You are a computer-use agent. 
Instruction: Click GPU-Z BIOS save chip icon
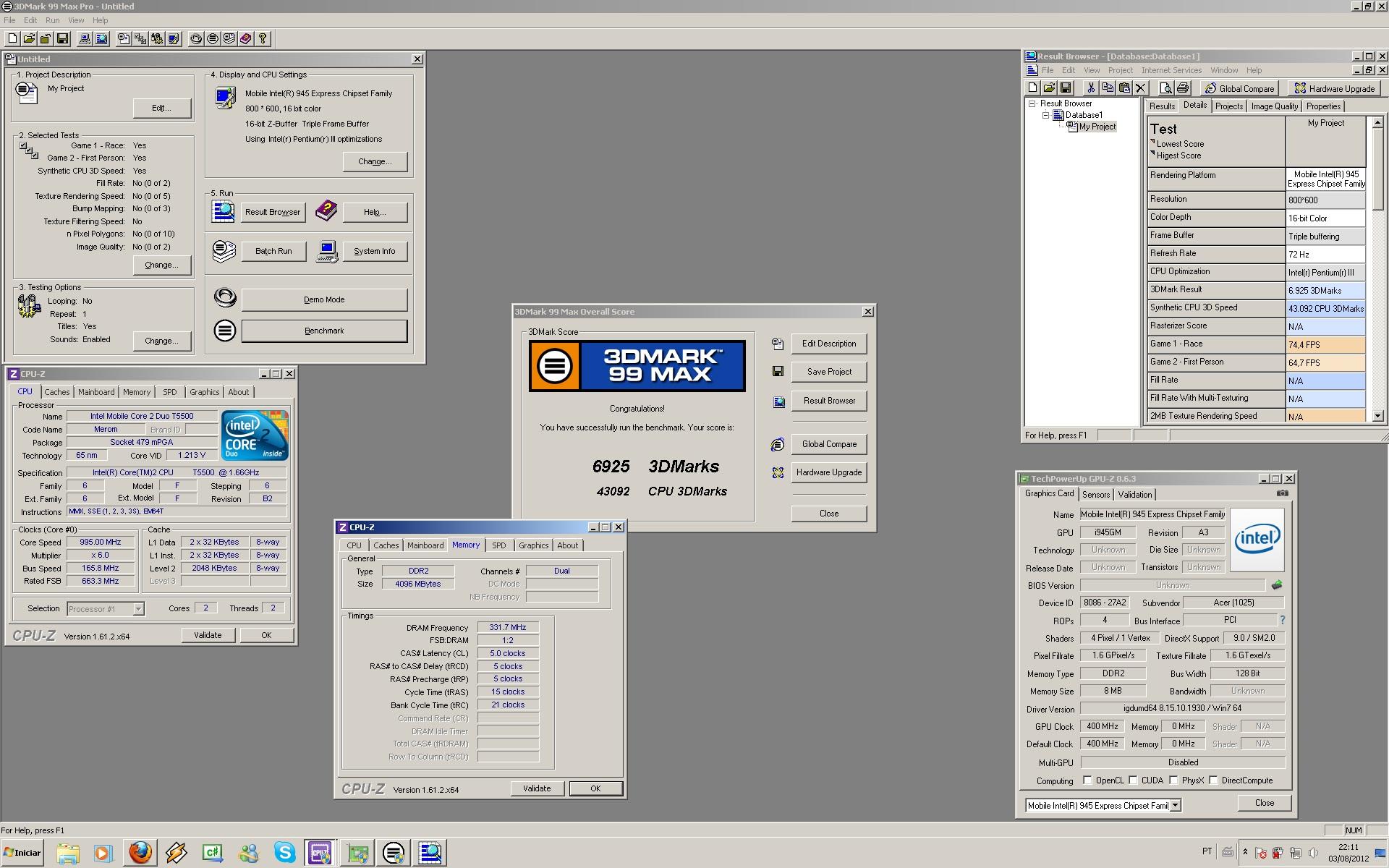[1277, 584]
